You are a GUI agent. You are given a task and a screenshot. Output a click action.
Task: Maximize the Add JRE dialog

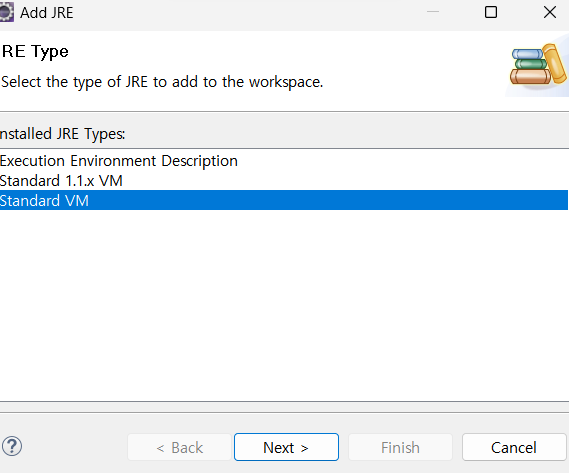point(491,12)
